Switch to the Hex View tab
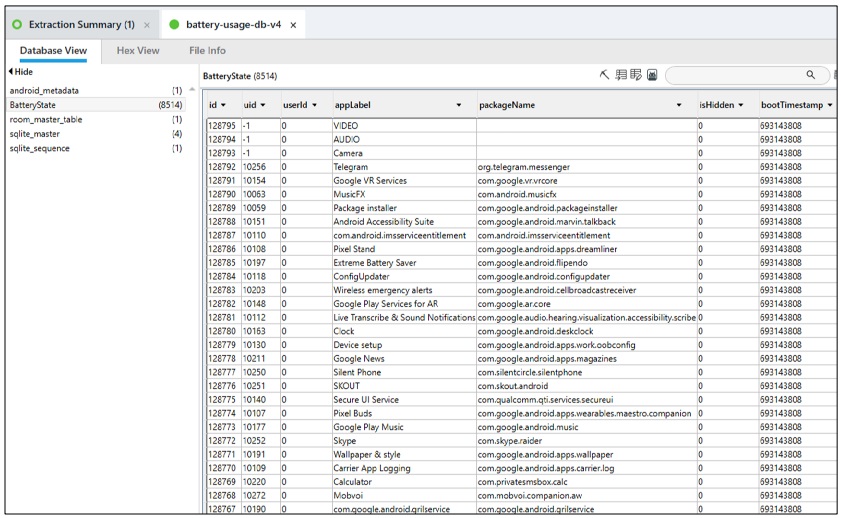Screen dimensions: 841x518 coord(138,50)
